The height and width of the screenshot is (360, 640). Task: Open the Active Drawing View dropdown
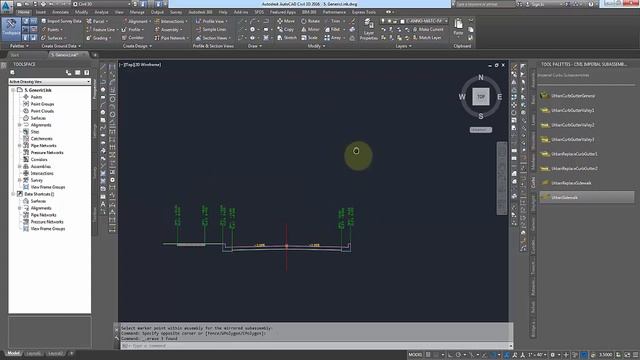tap(50, 82)
